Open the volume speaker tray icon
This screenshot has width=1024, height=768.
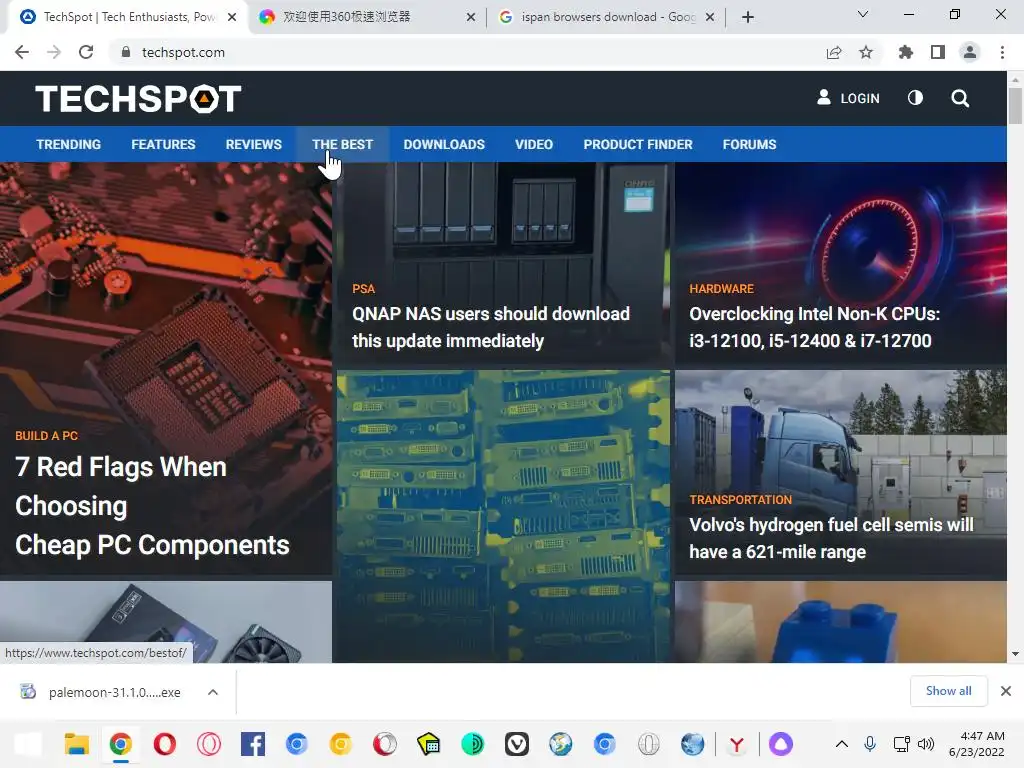[925, 744]
